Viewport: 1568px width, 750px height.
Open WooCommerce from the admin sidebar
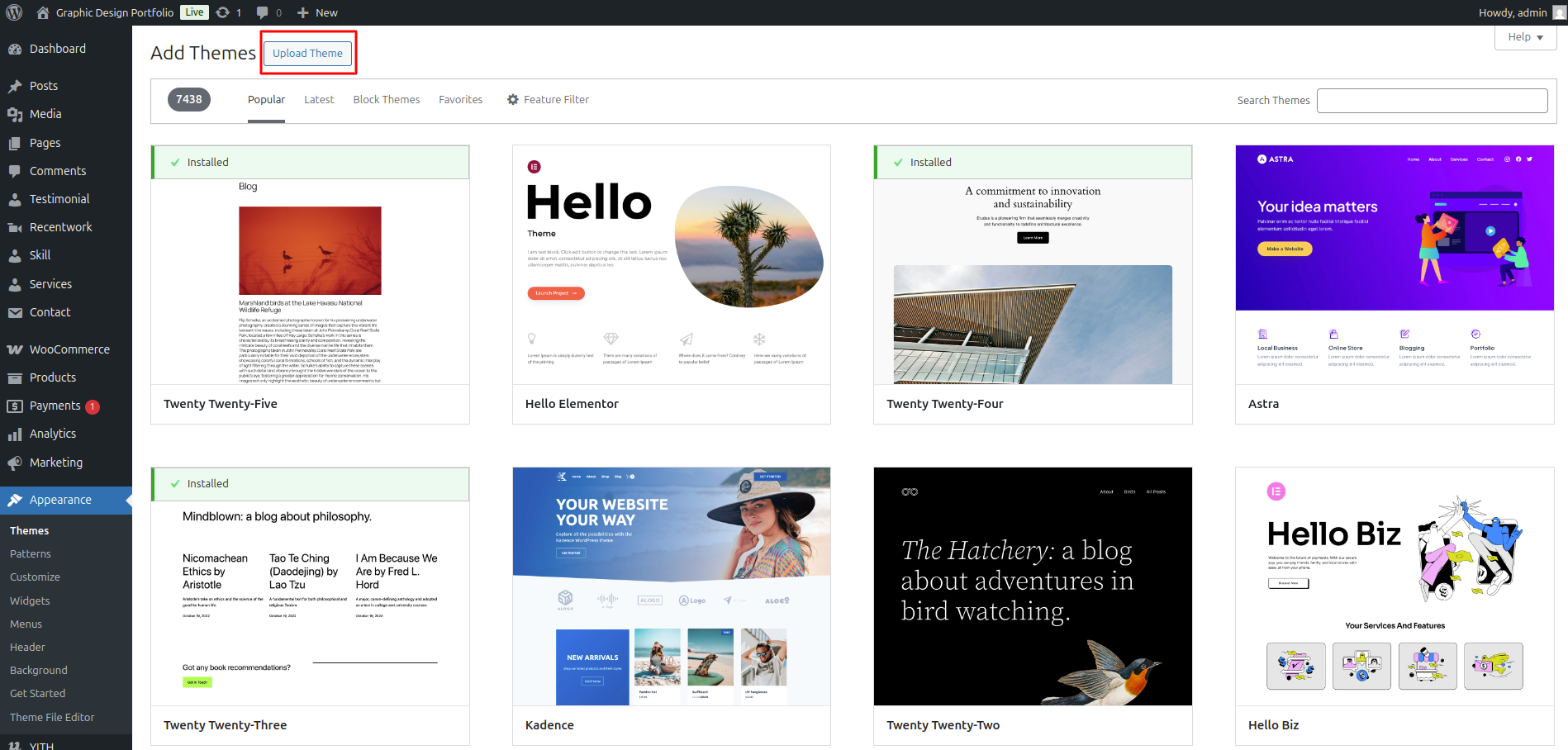point(66,349)
